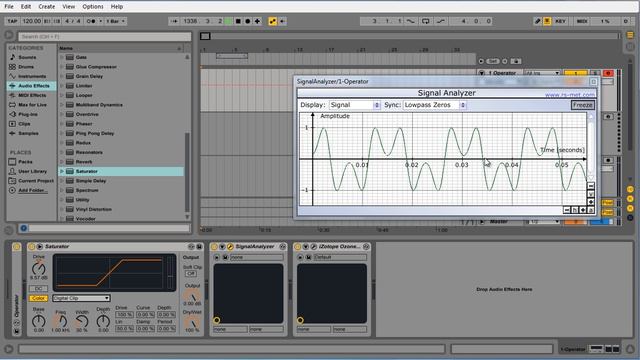Viewport: 640px width, 360px height.
Task: Select the Drums category
Action: click(x=26, y=67)
